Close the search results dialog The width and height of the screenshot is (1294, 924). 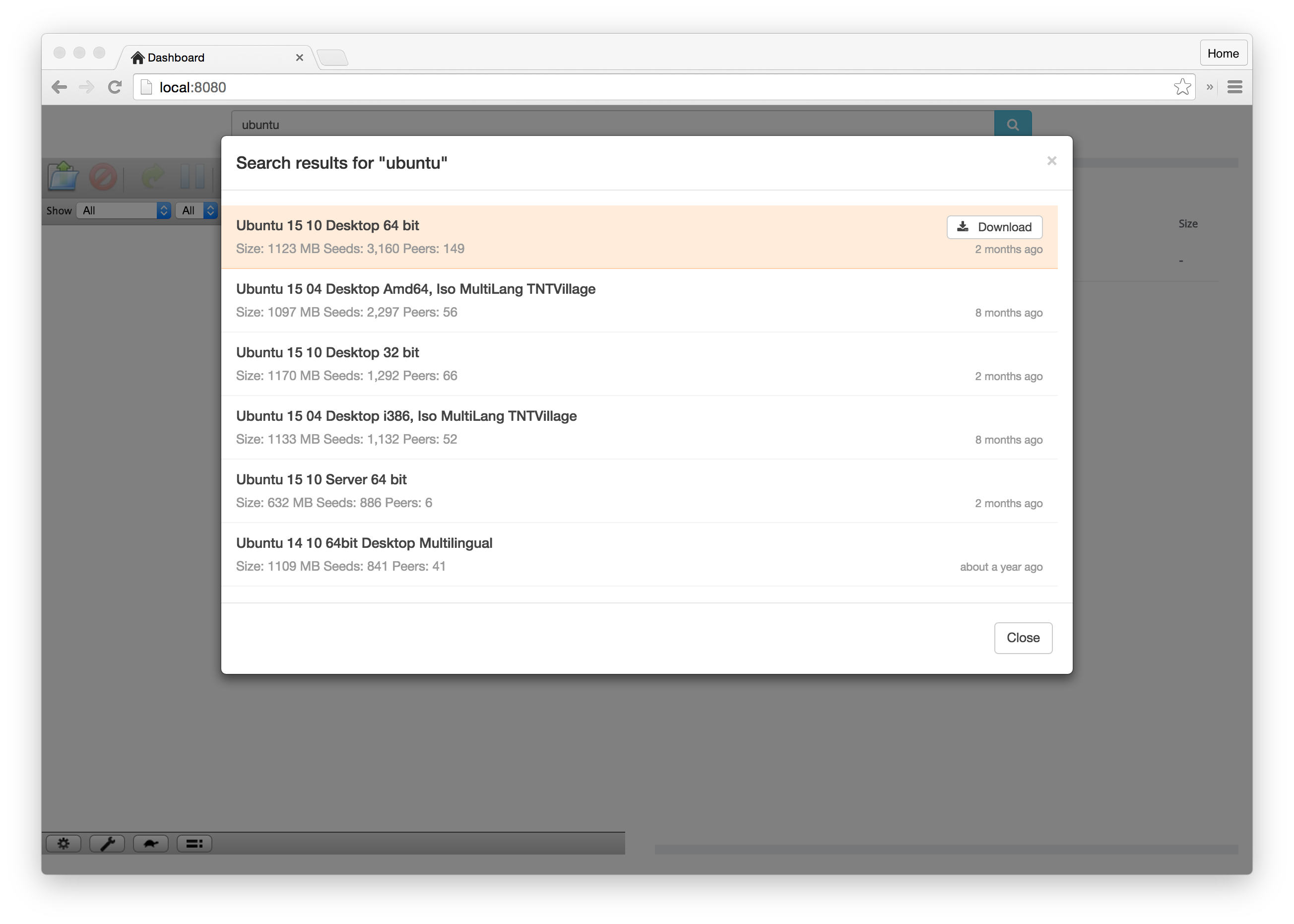tap(1022, 637)
